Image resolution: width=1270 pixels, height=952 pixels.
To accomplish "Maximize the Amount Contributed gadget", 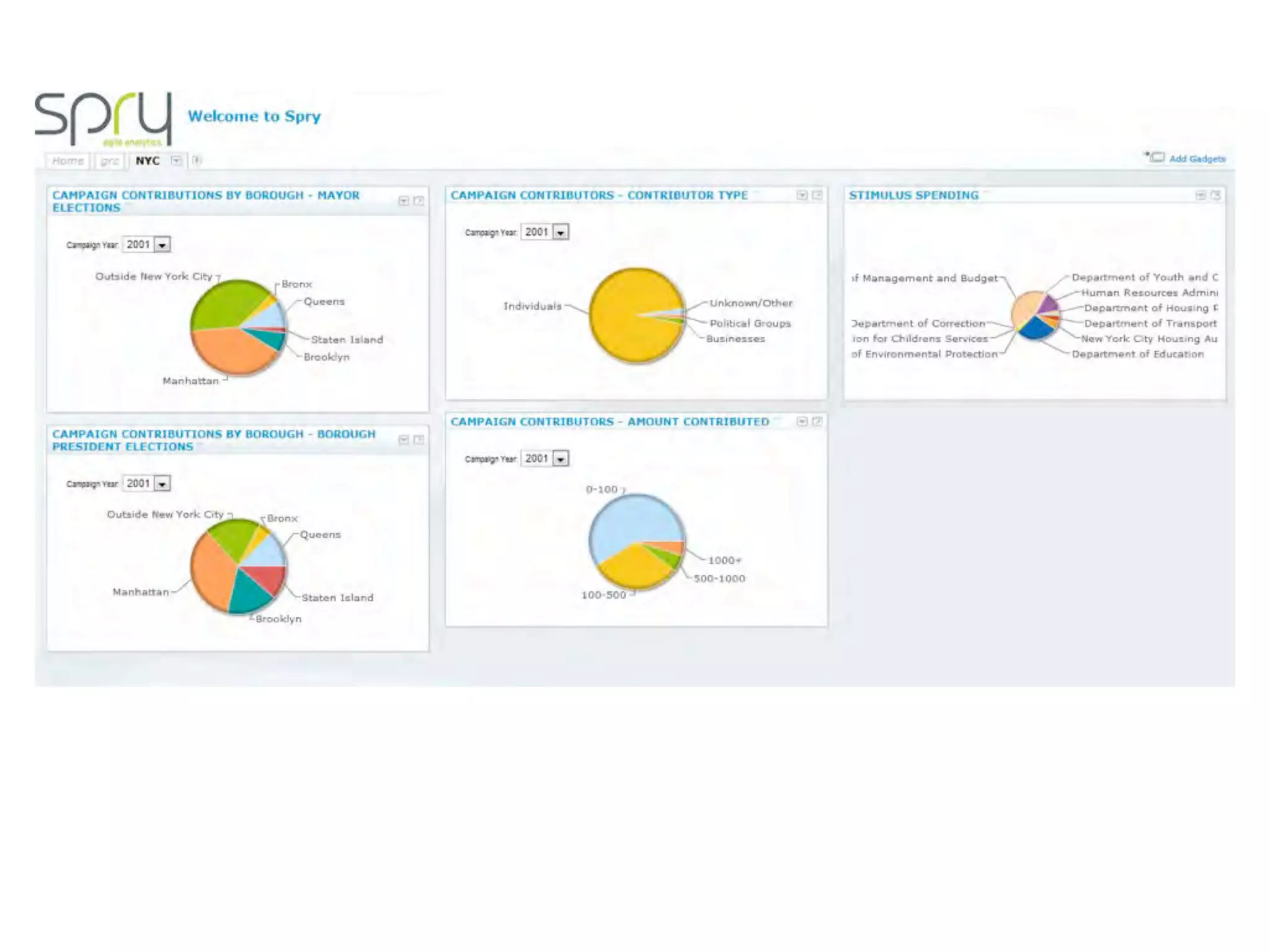I will (x=817, y=421).
